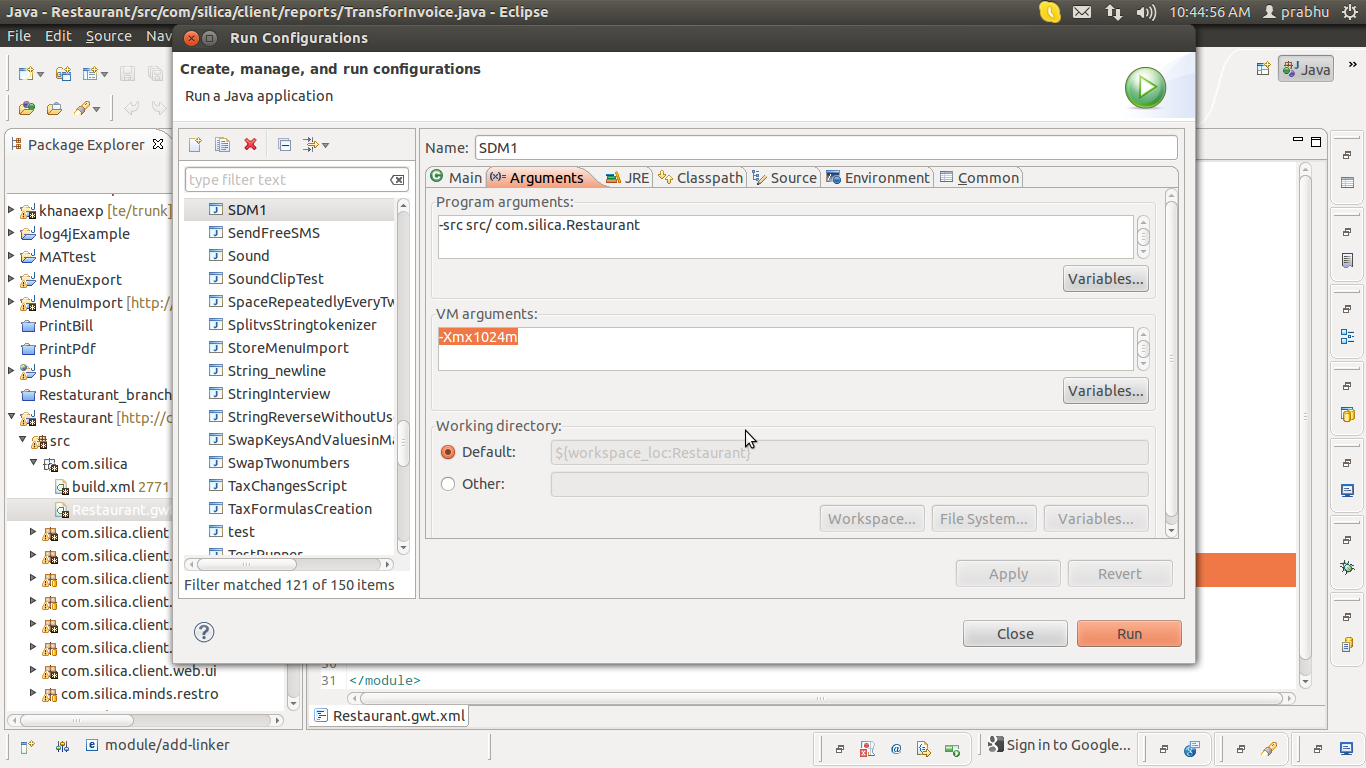Switch to the JRE tab

click(627, 177)
